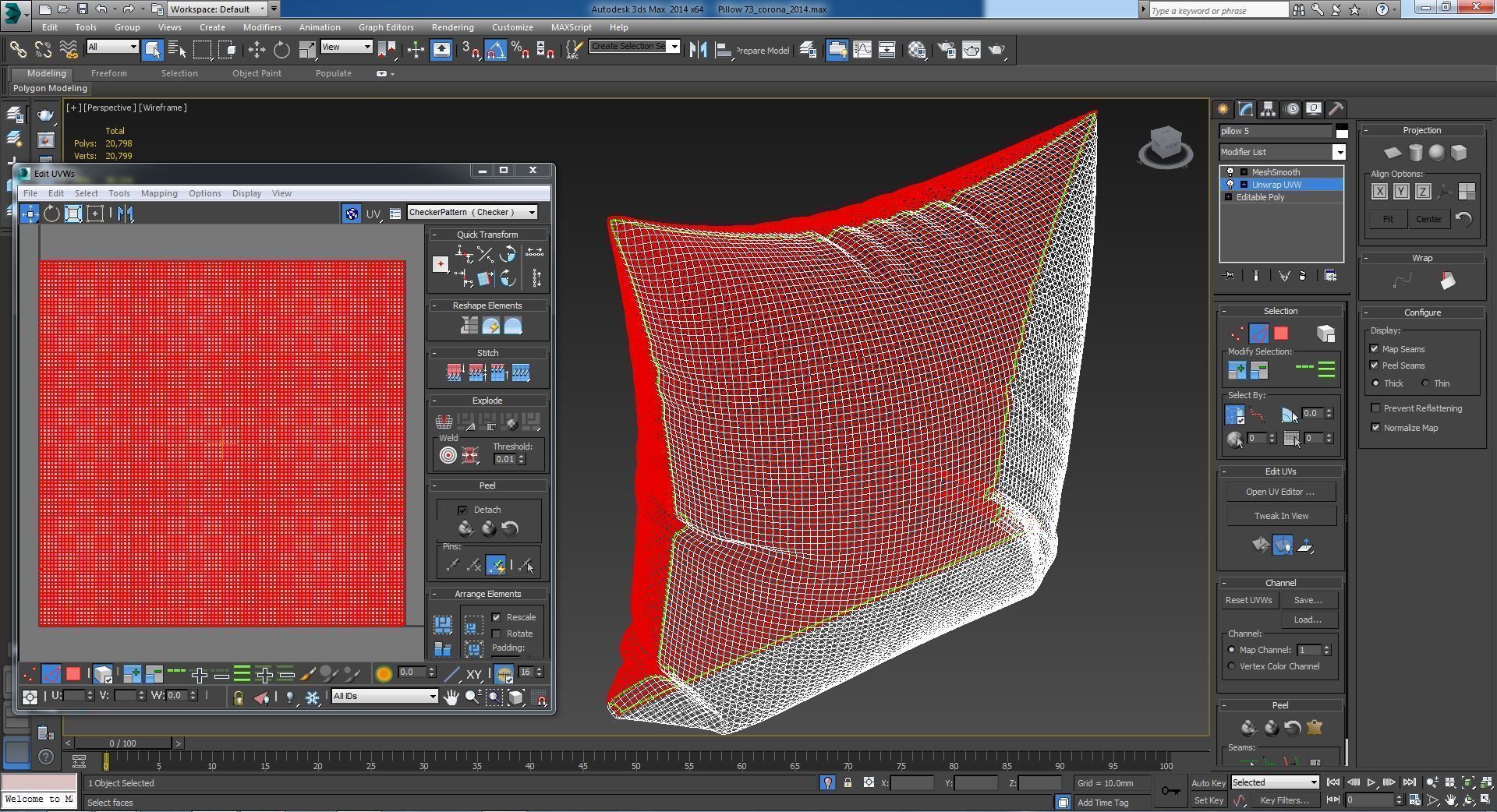
Task: Click Mirror Horizontal in Edit UVWs toolbar
Action: coord(125,214)
